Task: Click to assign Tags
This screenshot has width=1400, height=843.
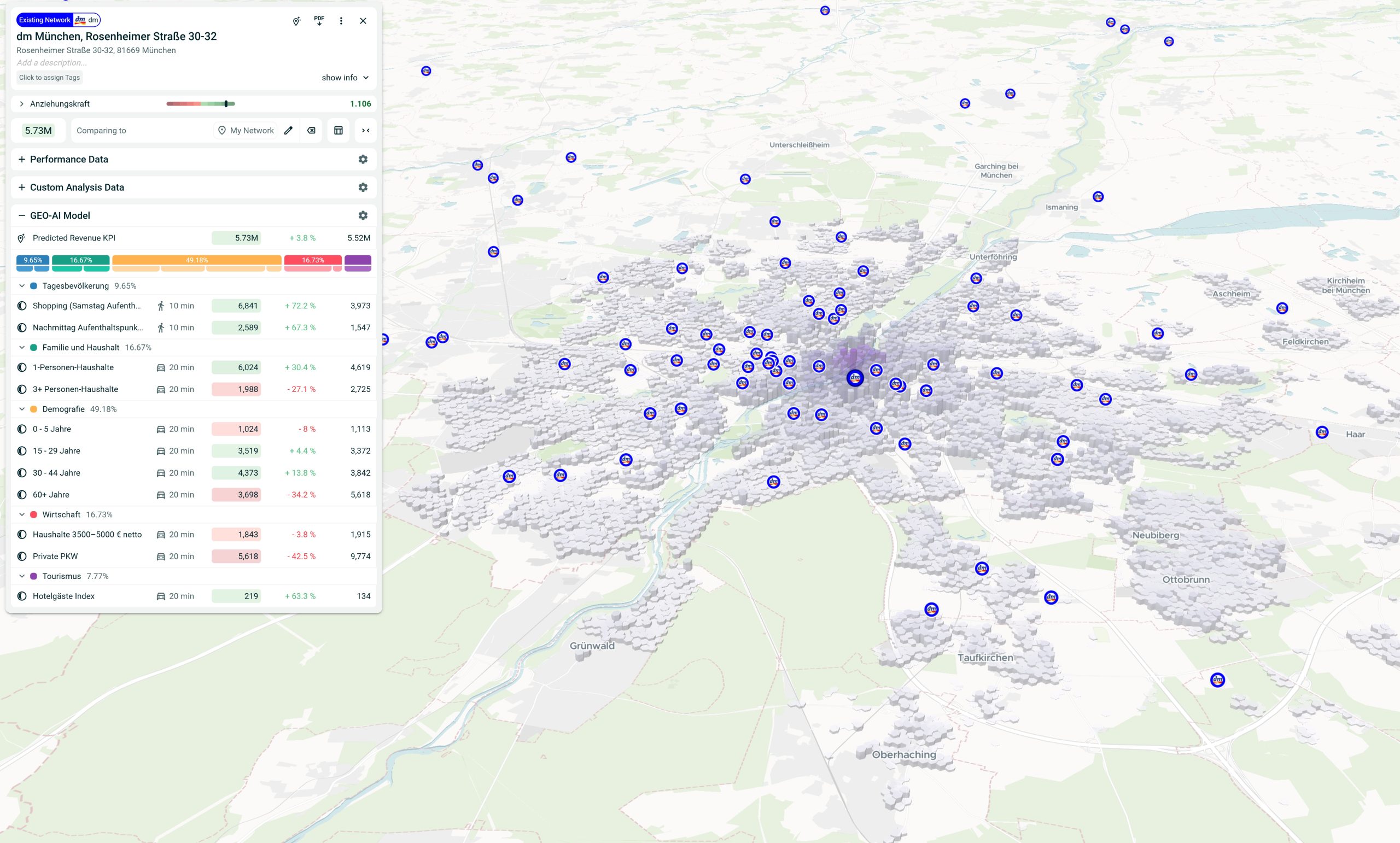Action: click(49, 78)
